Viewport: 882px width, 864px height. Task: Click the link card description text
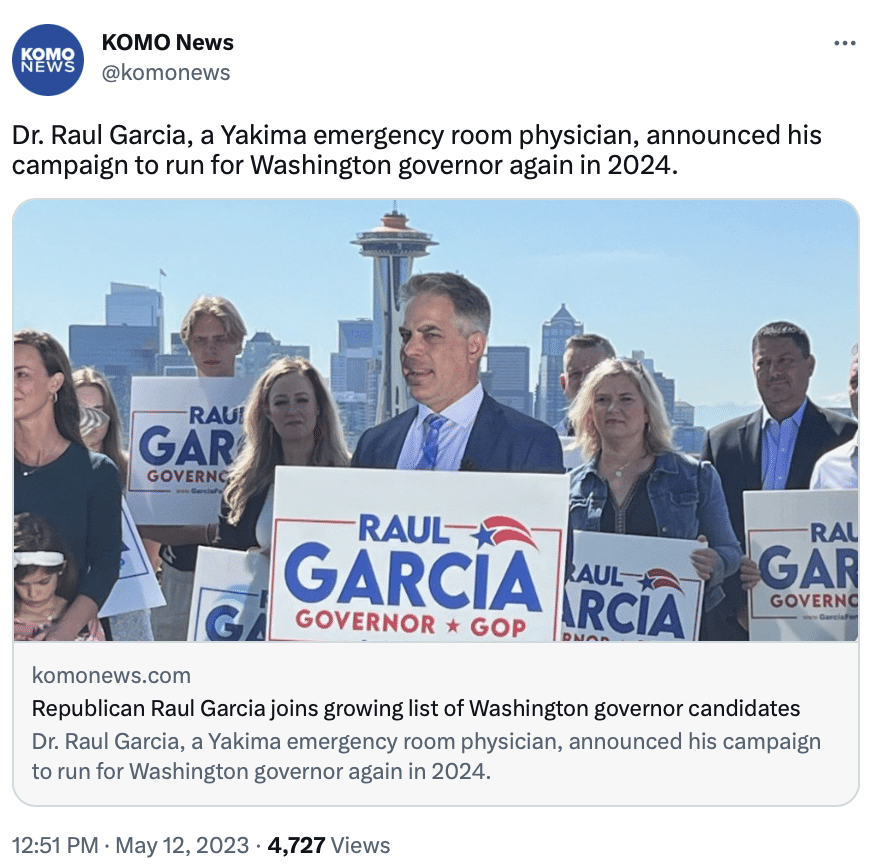(x=426, y=756)
